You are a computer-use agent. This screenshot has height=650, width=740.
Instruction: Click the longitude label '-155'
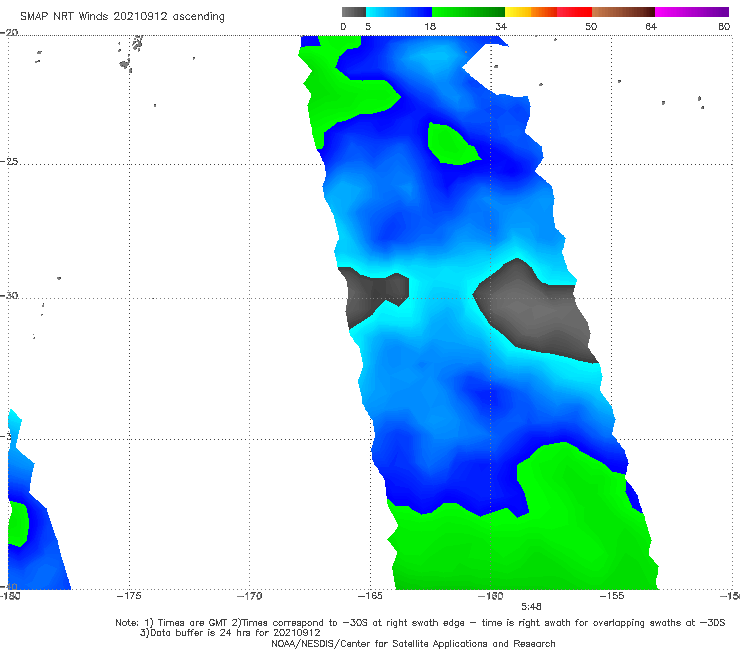click(612, 596)
